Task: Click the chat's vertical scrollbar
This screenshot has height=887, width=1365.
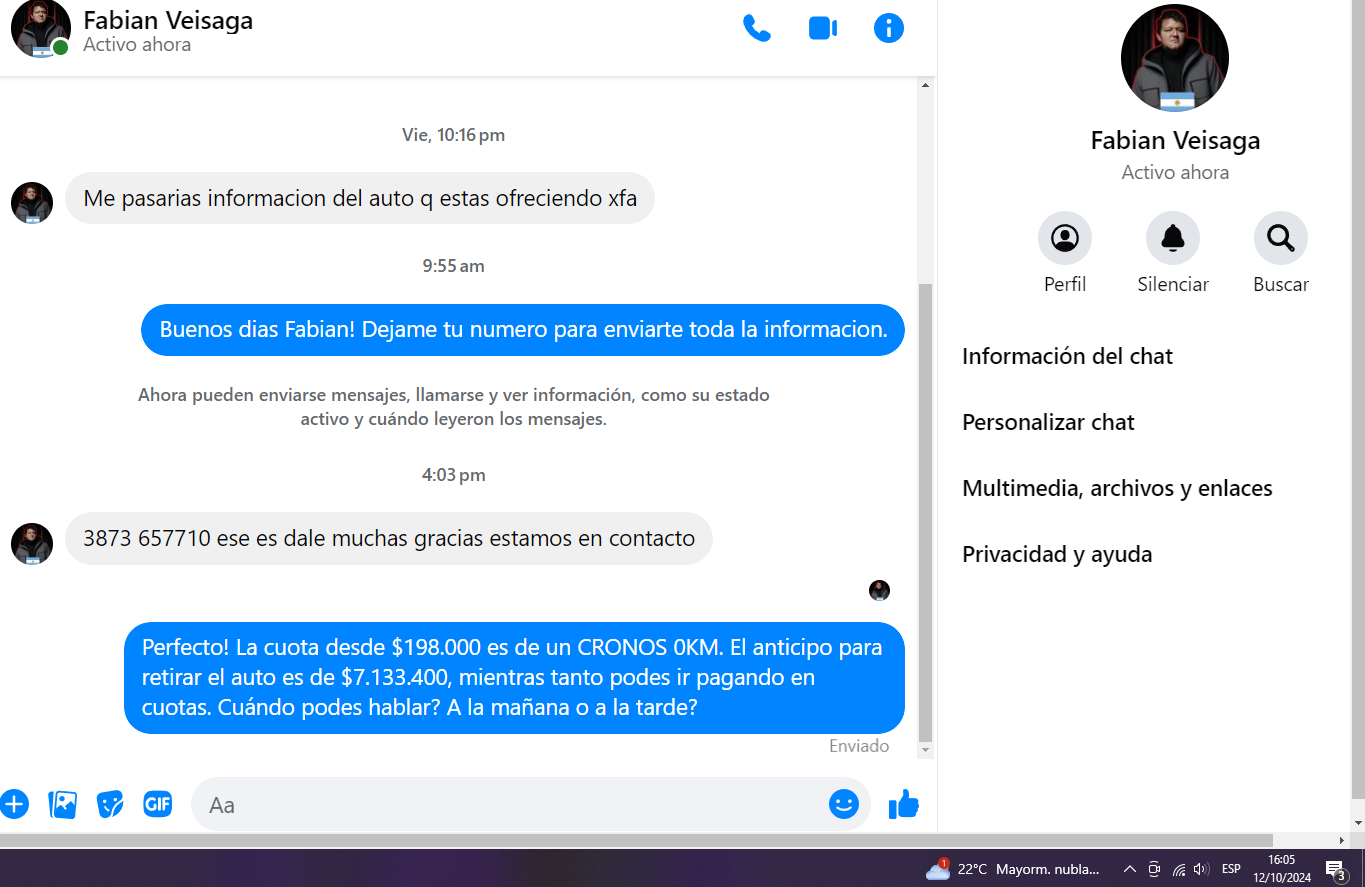Action: point(925,500)
